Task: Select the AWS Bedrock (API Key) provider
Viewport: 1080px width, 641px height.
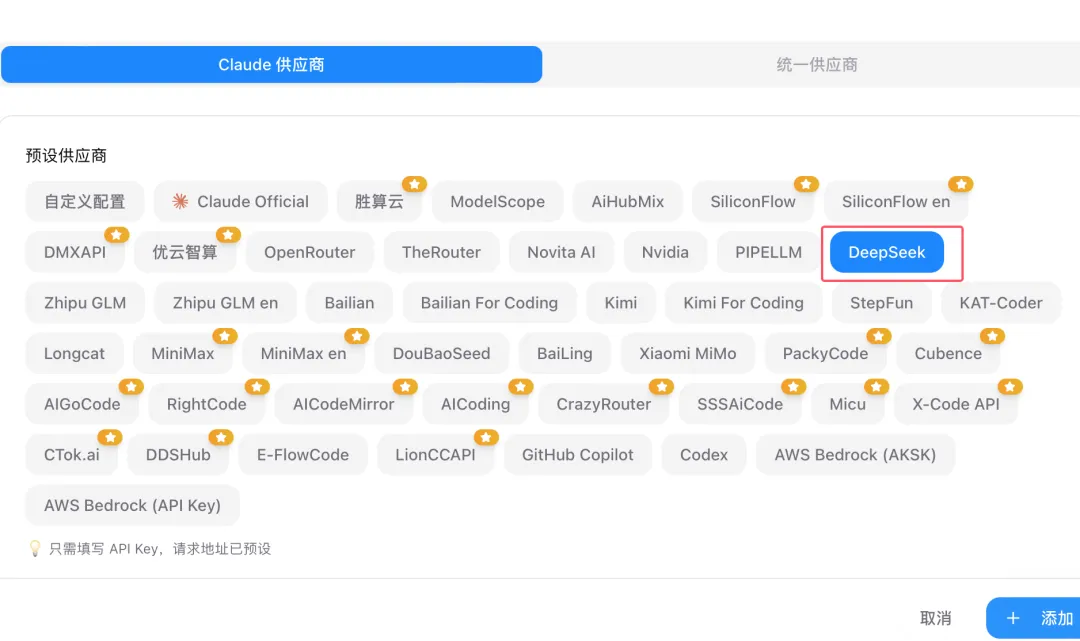Action: pos(132,505)
